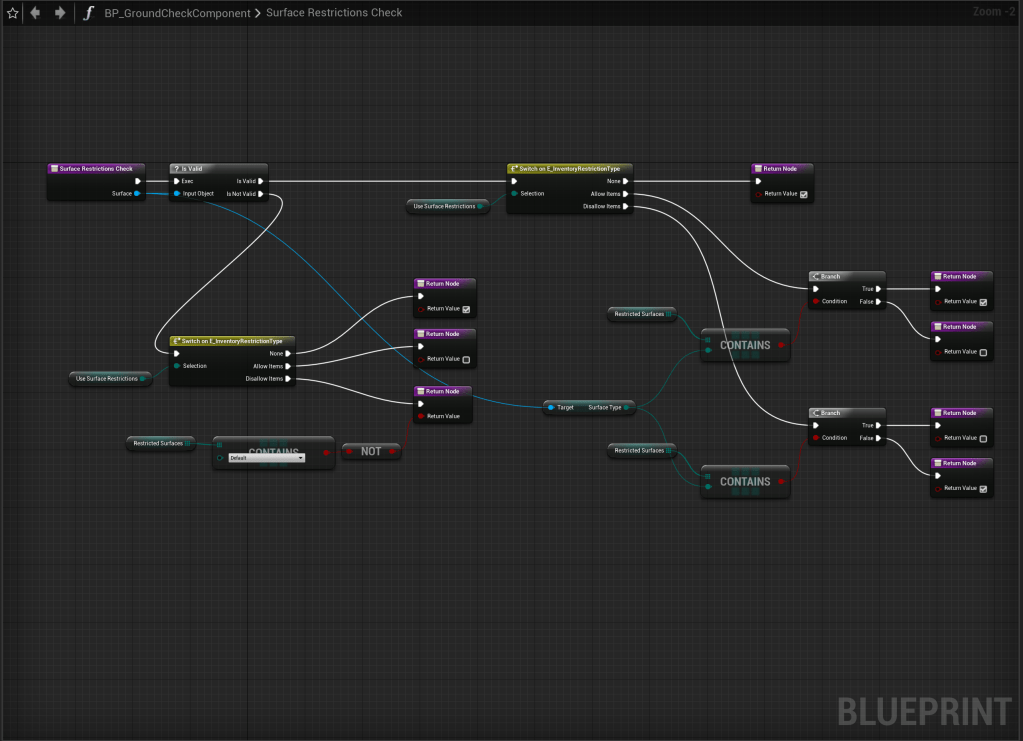Check Return Value on upper Branch's False Return Node
Viewport: 1023px width, 741px height.
pos(983,352)
